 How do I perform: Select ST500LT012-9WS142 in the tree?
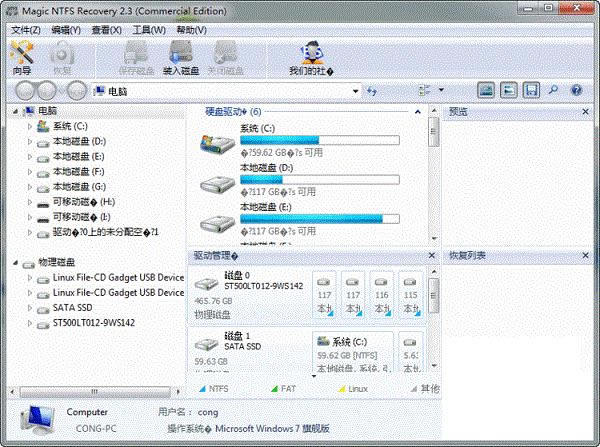[94, 323]
